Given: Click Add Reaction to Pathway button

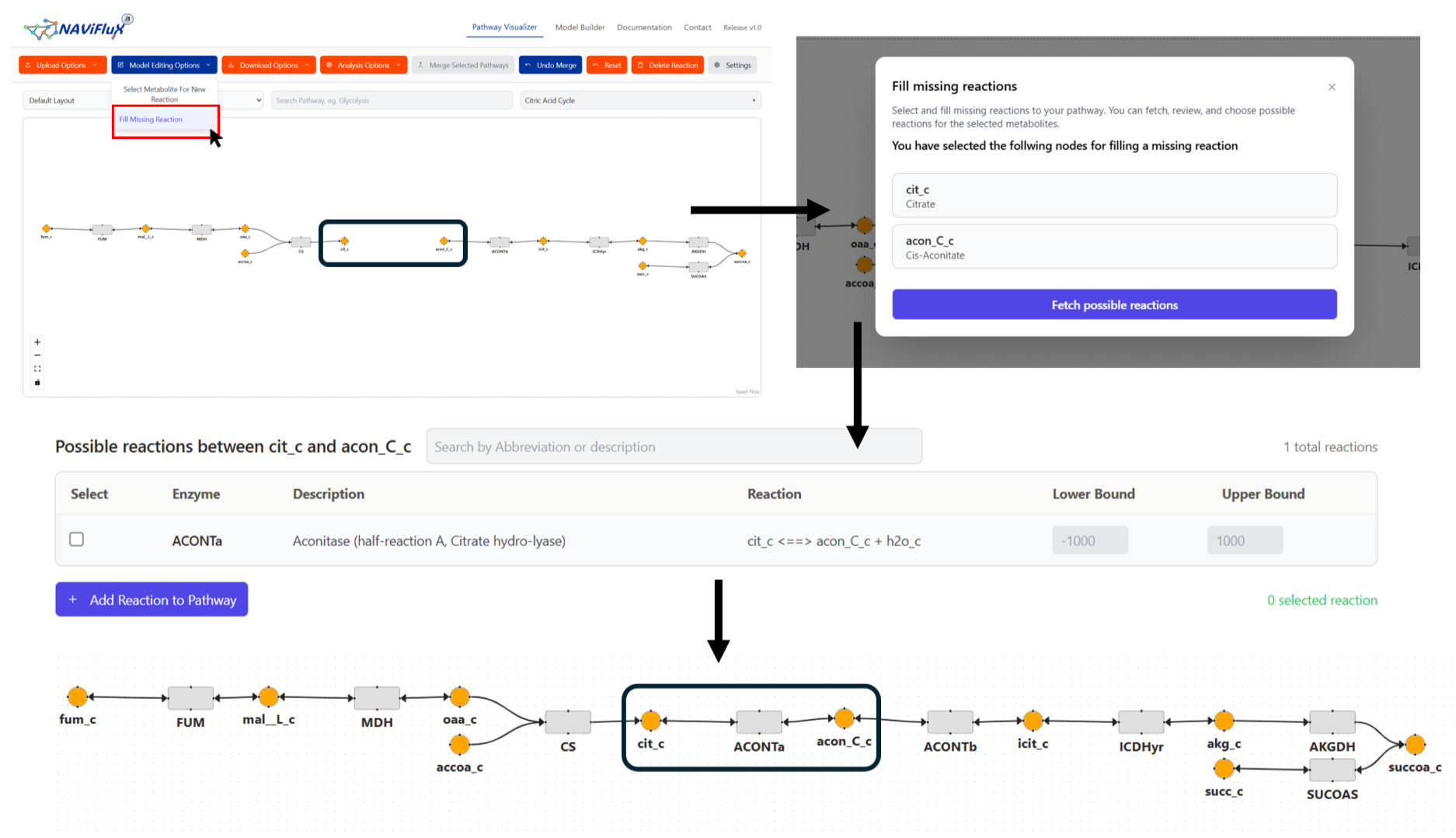Looking at the screenshot, I should pyautogui.click(x=152, y=600).
